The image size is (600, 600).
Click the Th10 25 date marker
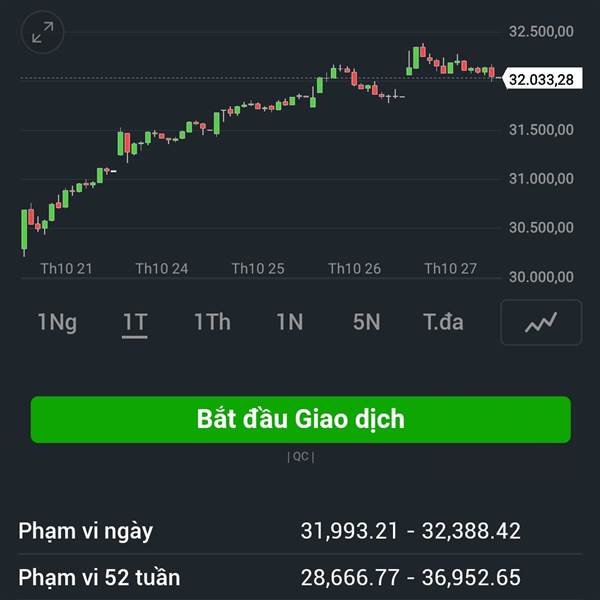tap(258, 269)
